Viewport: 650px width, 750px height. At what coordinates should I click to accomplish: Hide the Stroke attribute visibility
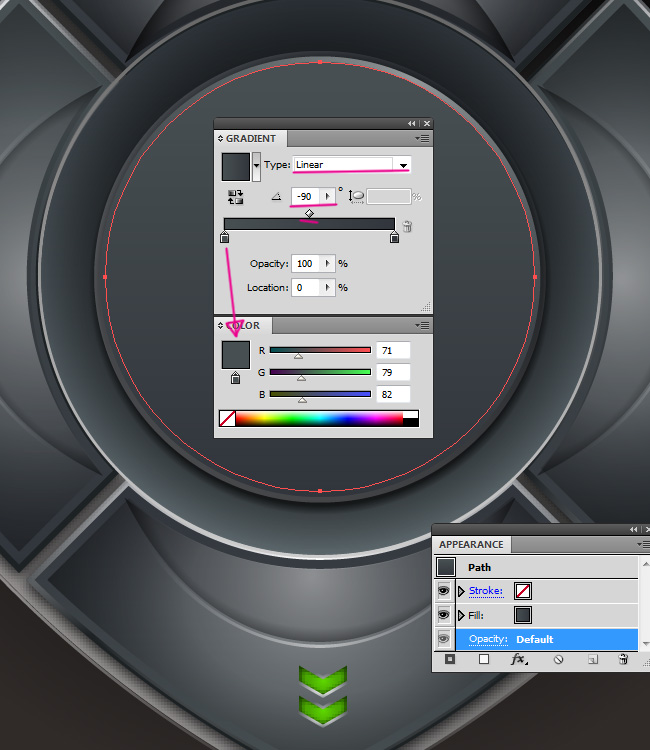point(443,591)
